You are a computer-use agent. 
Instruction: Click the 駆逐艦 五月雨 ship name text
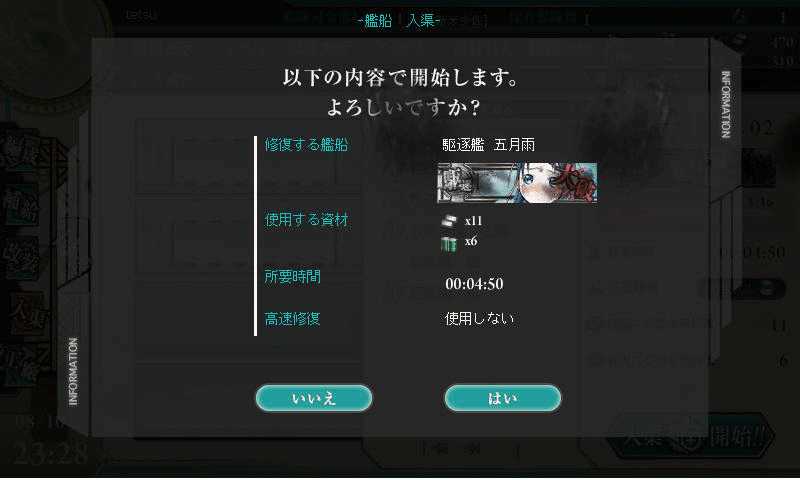pyautogui.click(x=488, y=145)
